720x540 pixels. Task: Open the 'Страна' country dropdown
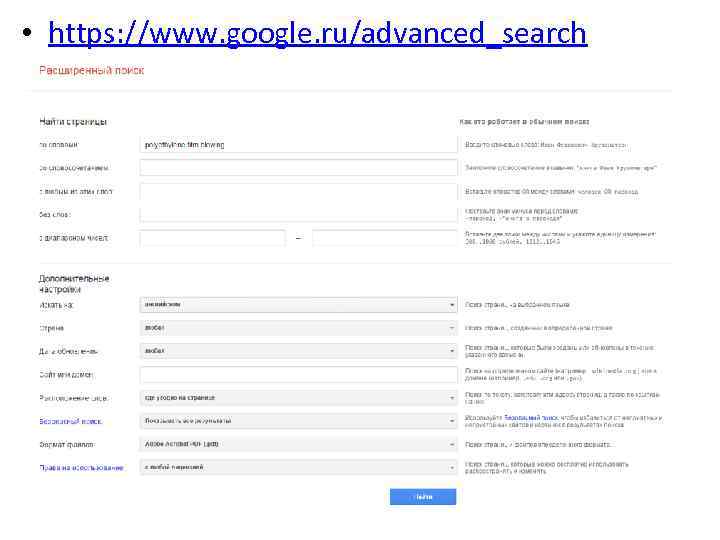[x=298, y=328]
